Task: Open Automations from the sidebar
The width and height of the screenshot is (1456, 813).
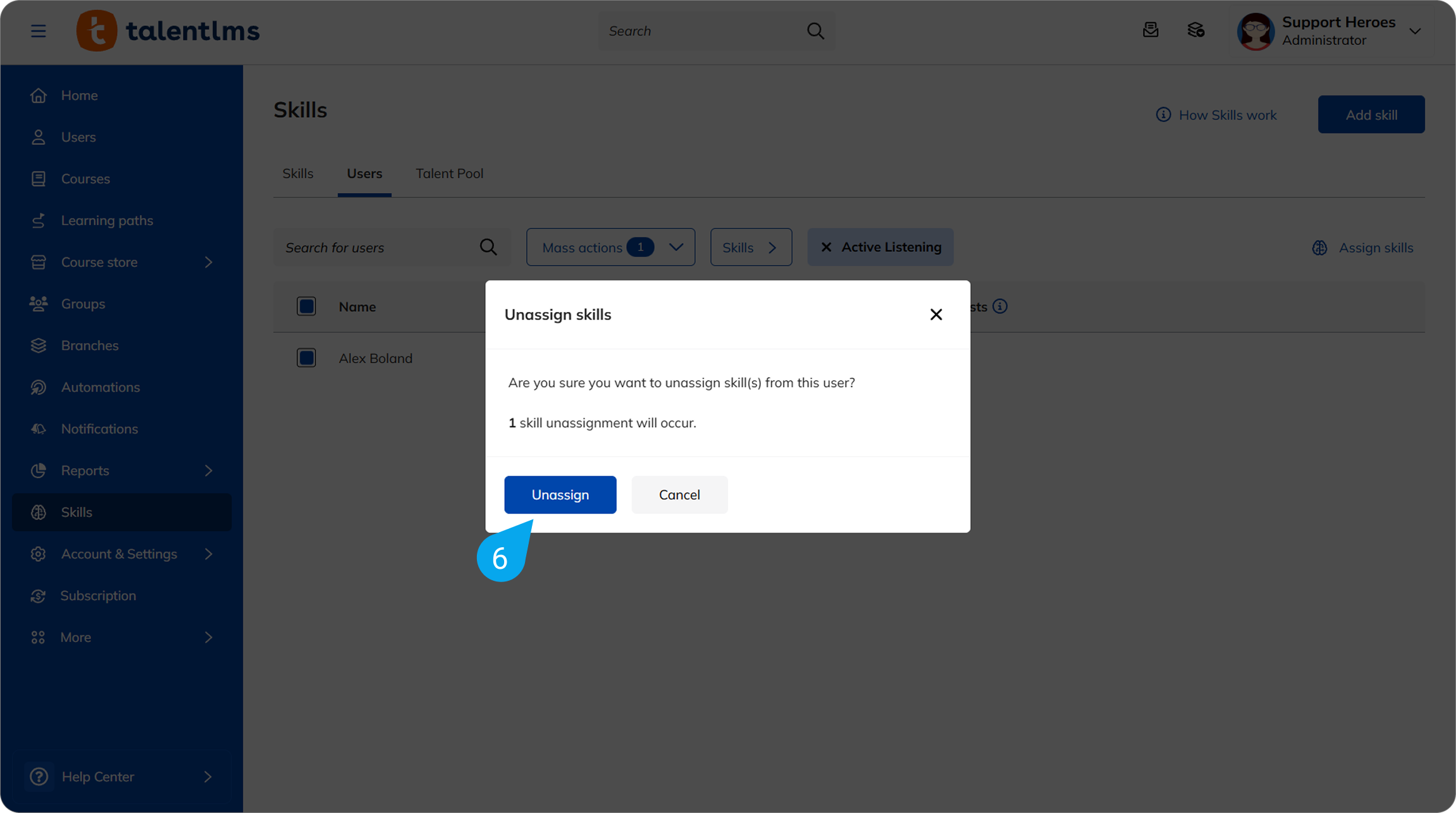Action: point(100,387)
